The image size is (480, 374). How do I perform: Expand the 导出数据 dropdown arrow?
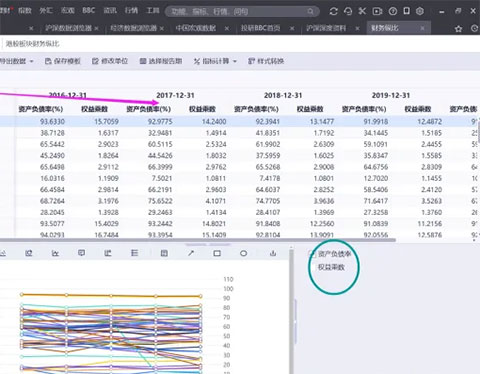pos(31,61)
